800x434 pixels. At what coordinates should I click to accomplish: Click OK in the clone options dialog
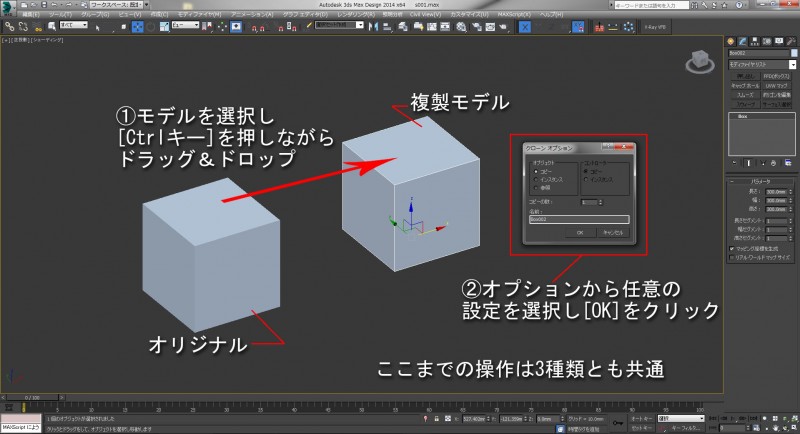[579, 231]
